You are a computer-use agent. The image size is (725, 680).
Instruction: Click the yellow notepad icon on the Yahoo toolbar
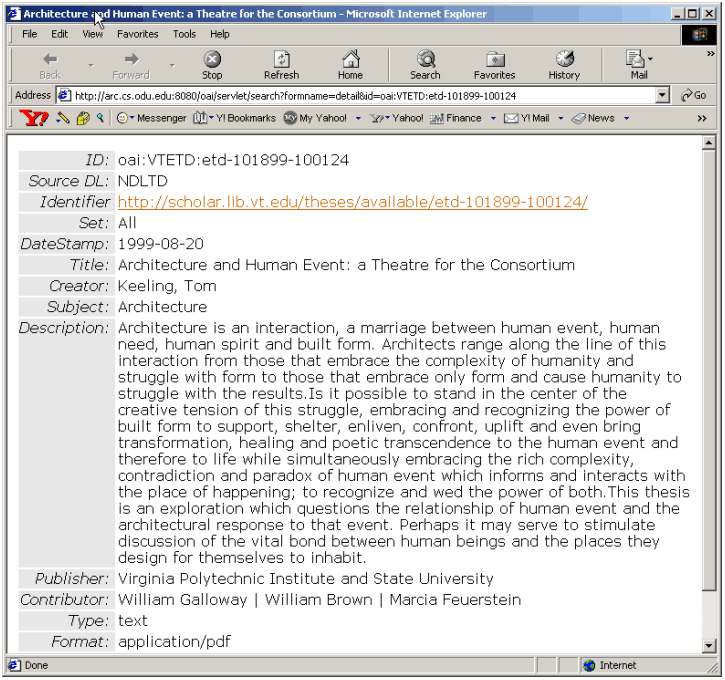(x=83, y=118)
